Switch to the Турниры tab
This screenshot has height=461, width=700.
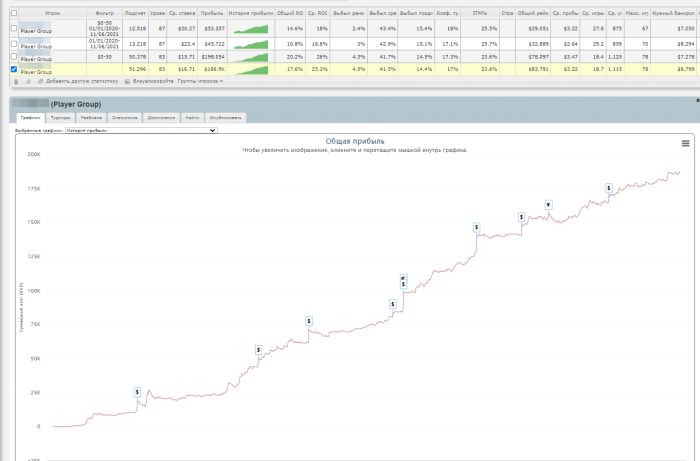[60, 117]
